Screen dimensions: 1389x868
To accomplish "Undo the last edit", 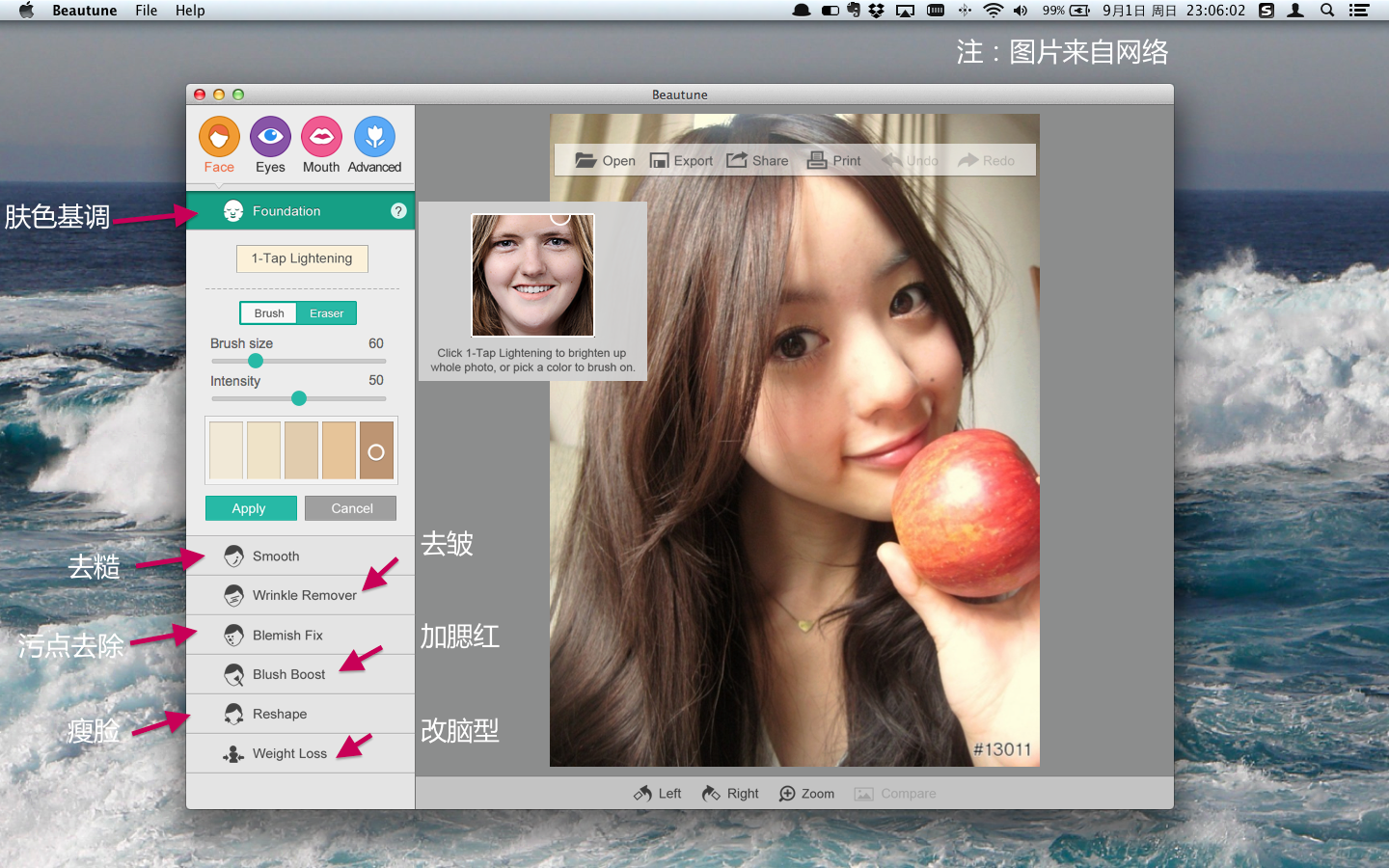I will (910, 160).
